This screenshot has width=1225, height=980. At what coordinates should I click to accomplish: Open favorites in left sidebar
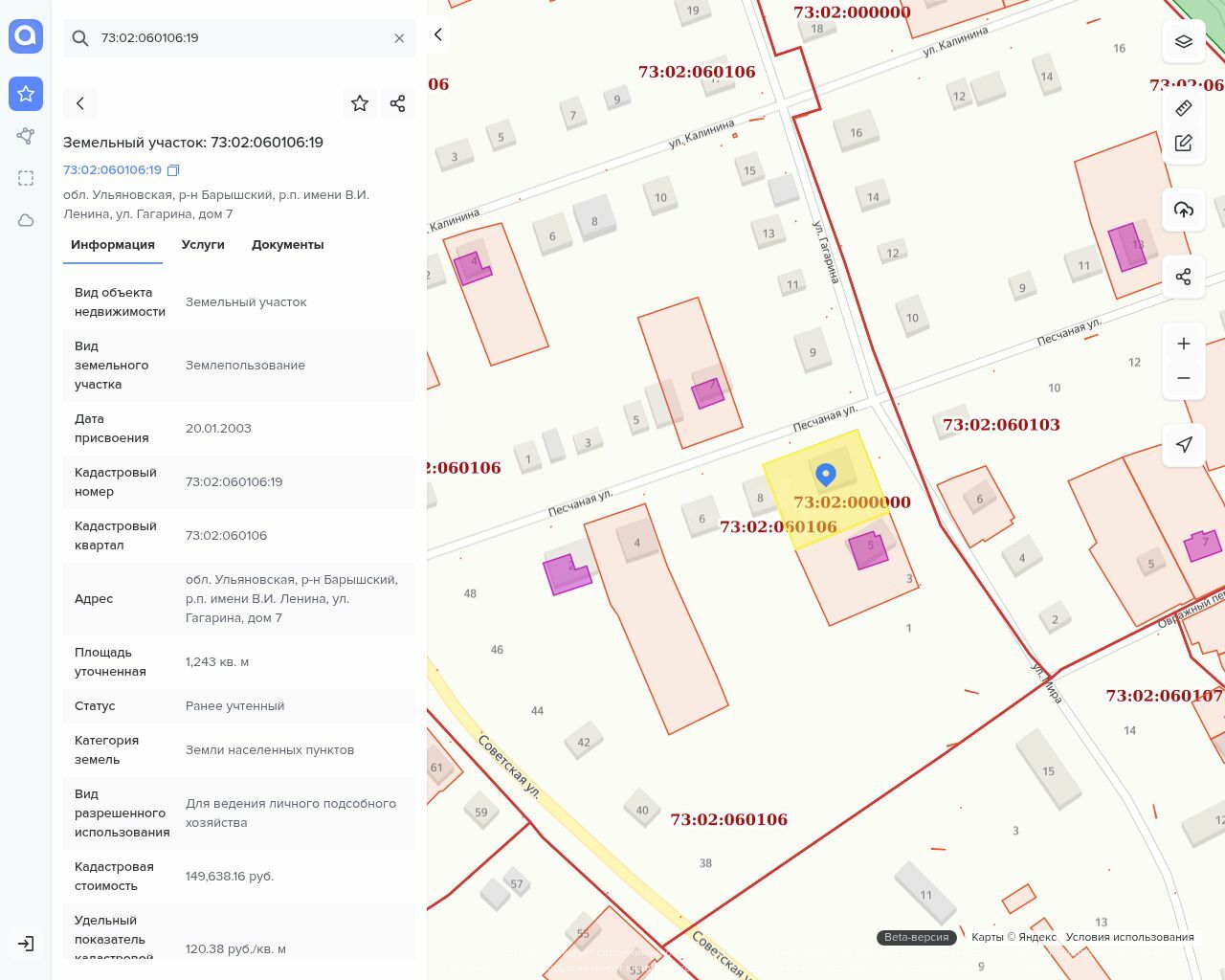point(26,94)
